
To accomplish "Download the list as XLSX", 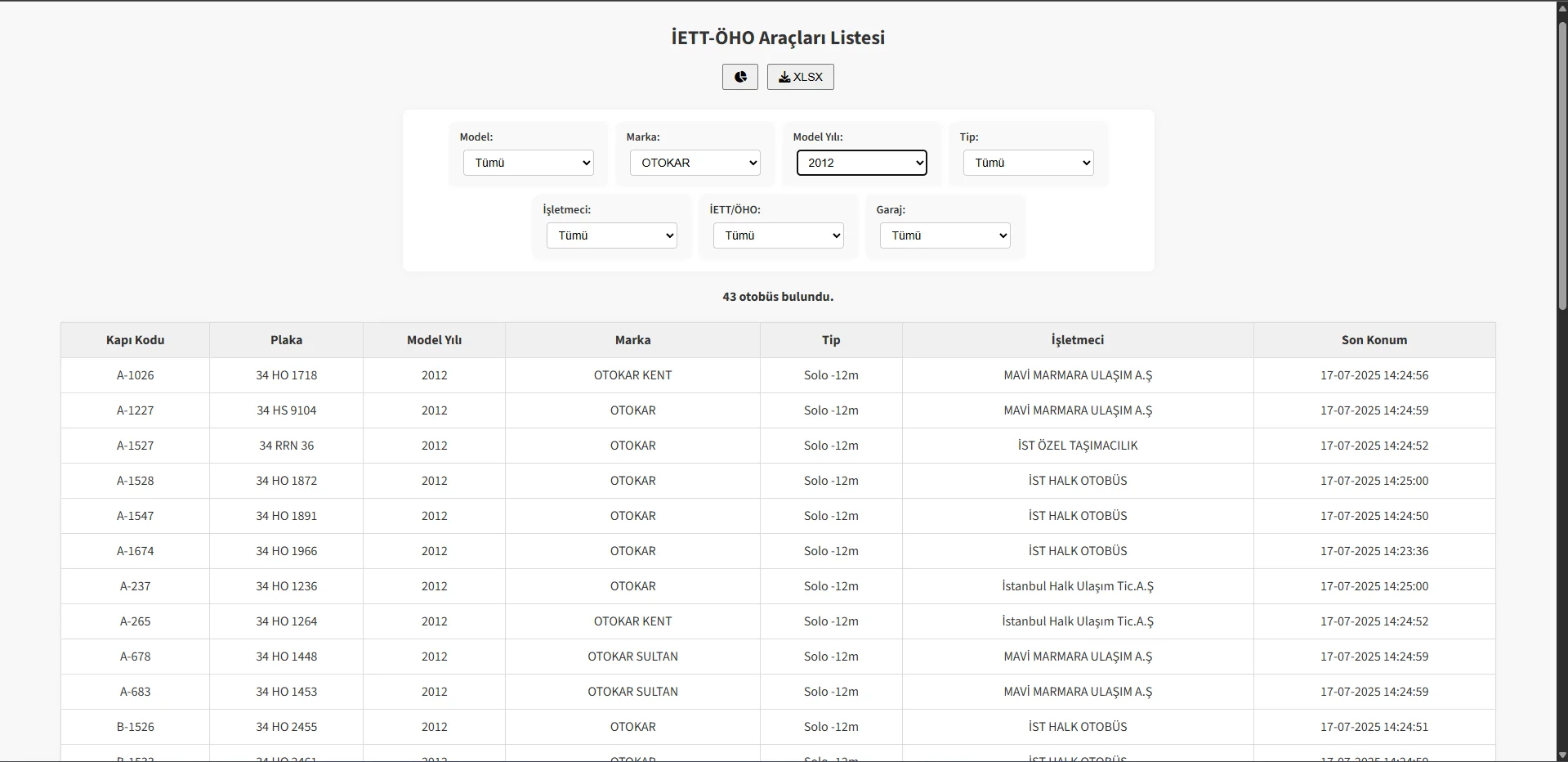I will coord(800,77).
